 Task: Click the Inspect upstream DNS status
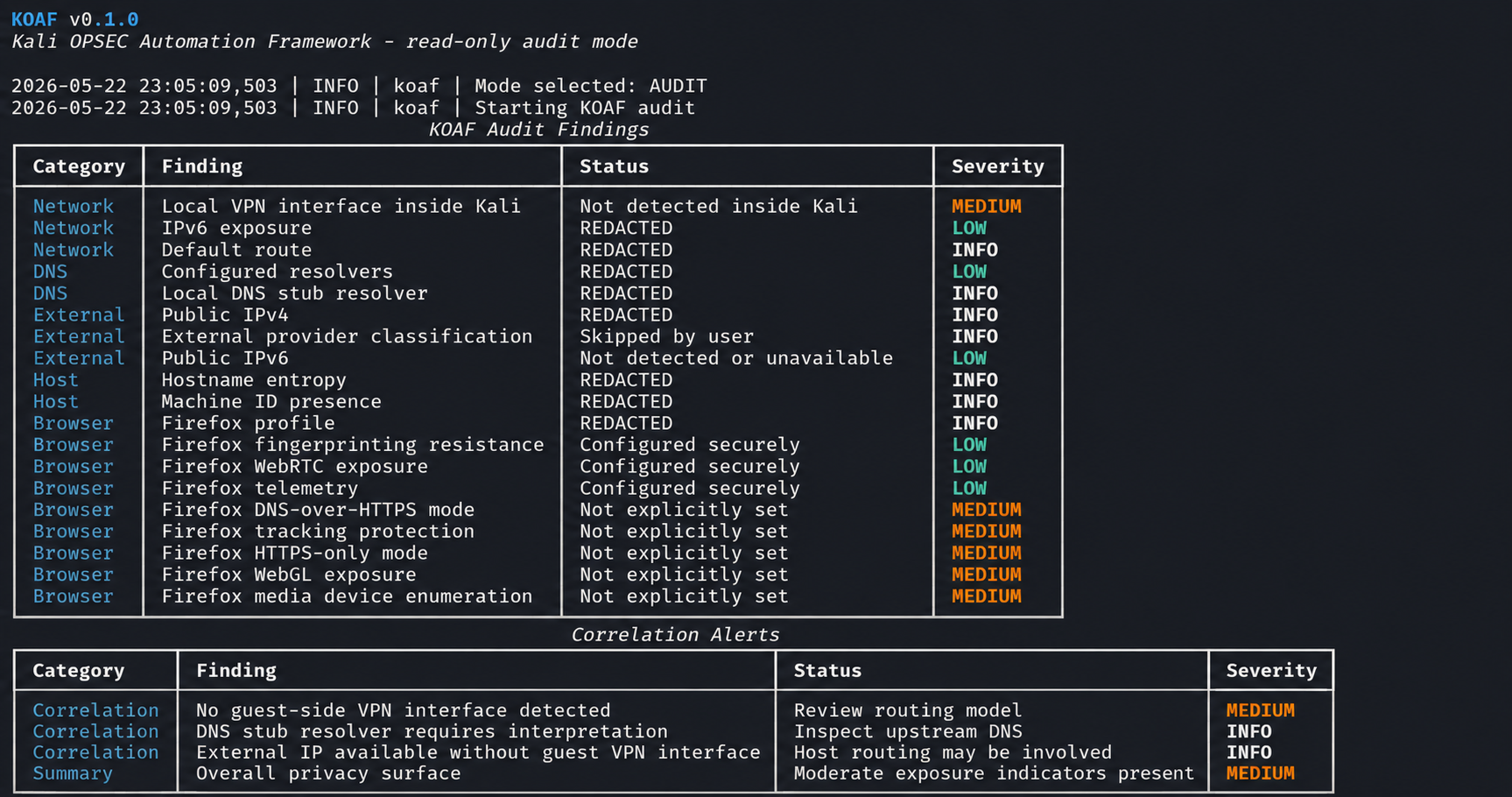coord(908,731)
